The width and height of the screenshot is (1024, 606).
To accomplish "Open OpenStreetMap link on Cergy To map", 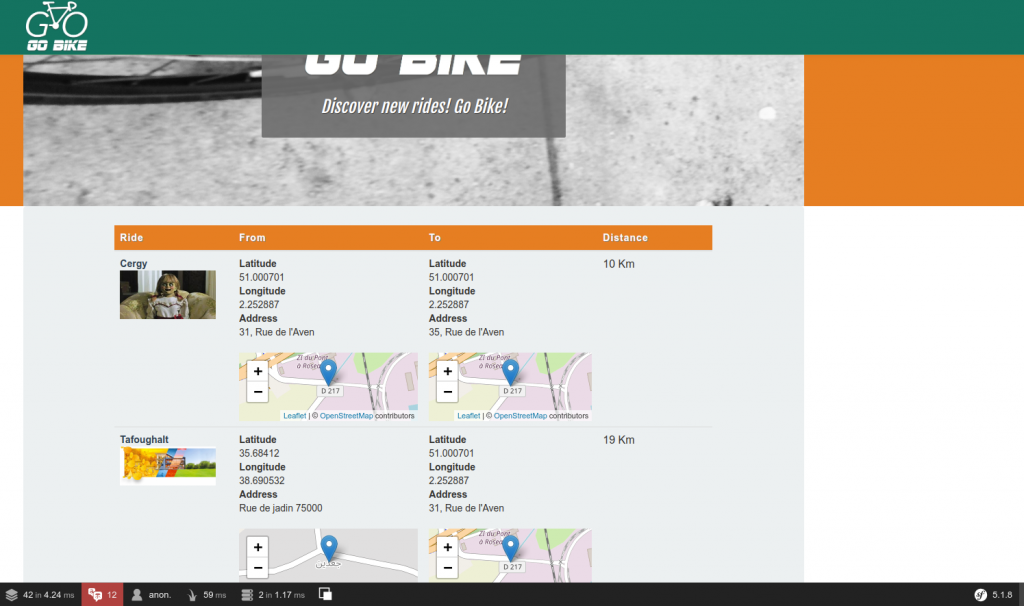I will click(520, 416).
